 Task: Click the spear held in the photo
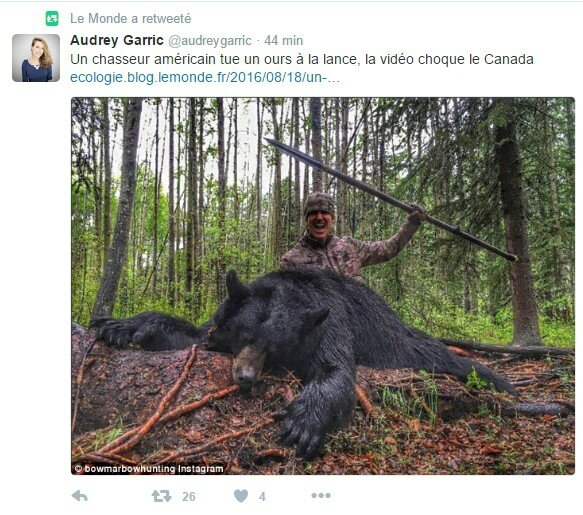click(390, 199)
